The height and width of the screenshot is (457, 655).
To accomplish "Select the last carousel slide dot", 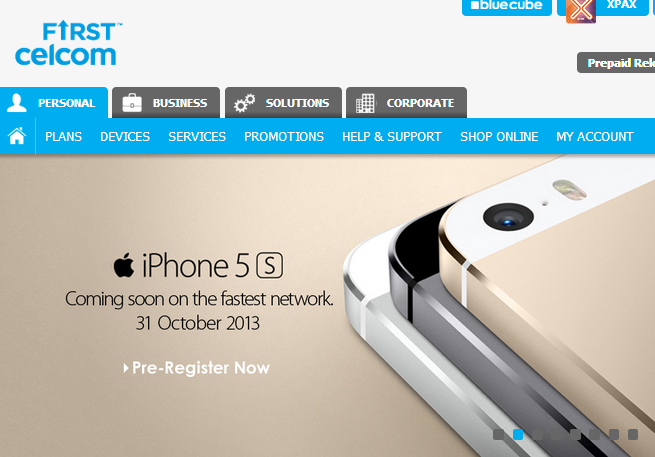I will pyautogui.click(x=633, y=434).
